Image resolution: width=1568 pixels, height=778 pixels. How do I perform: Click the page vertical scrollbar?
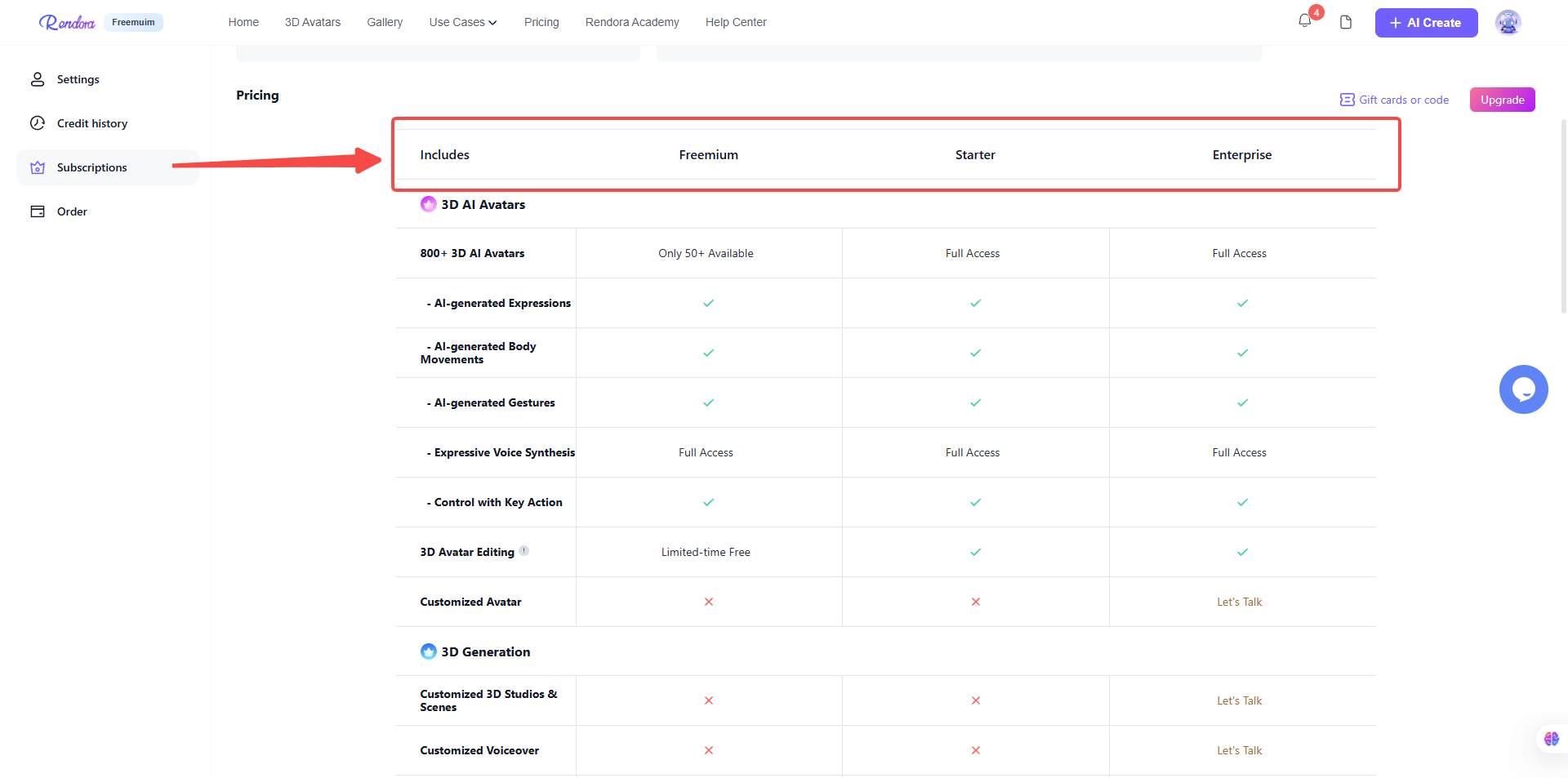tap(1563, 216)
